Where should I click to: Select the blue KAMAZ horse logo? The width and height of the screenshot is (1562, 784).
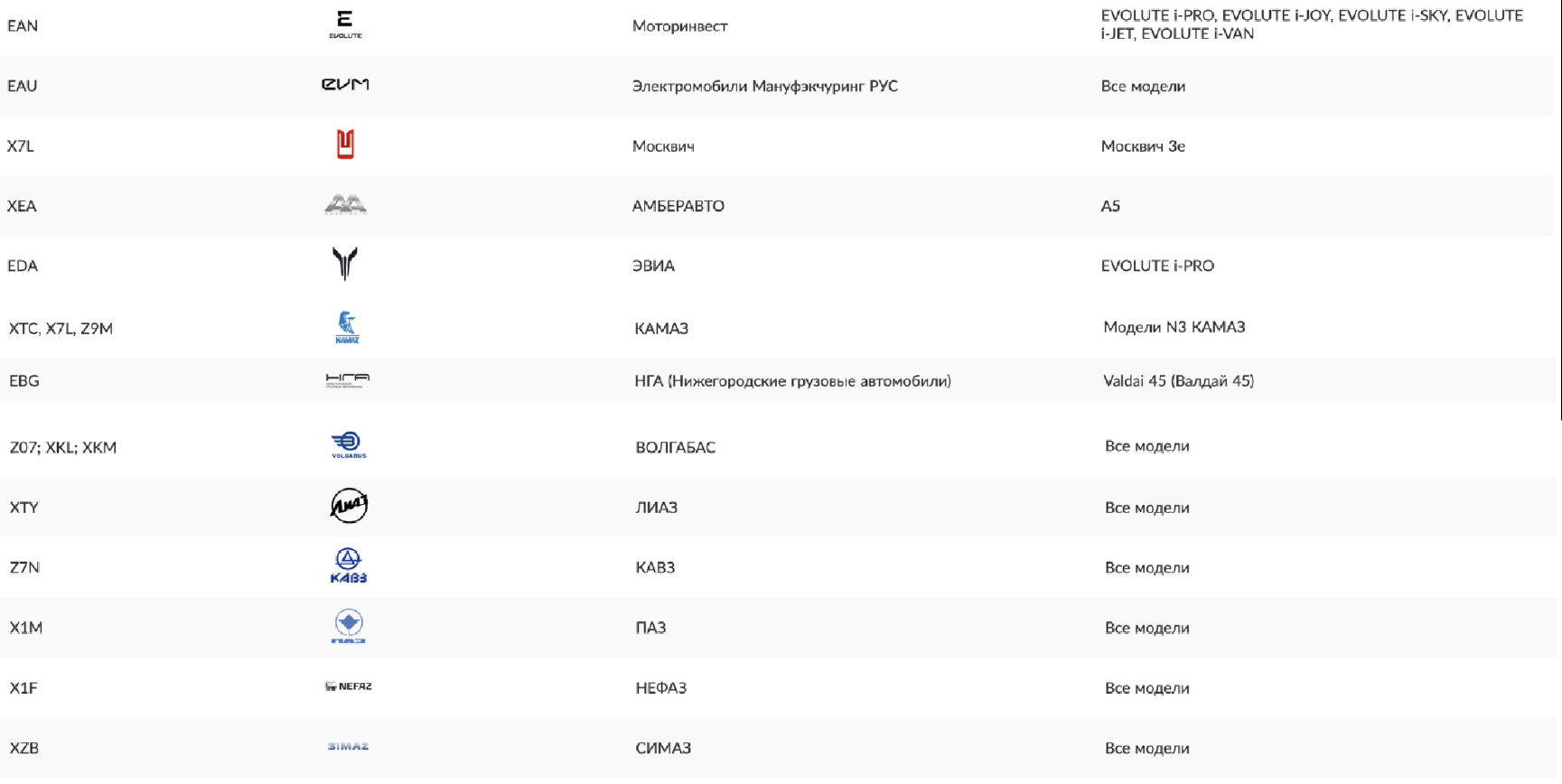347,327
